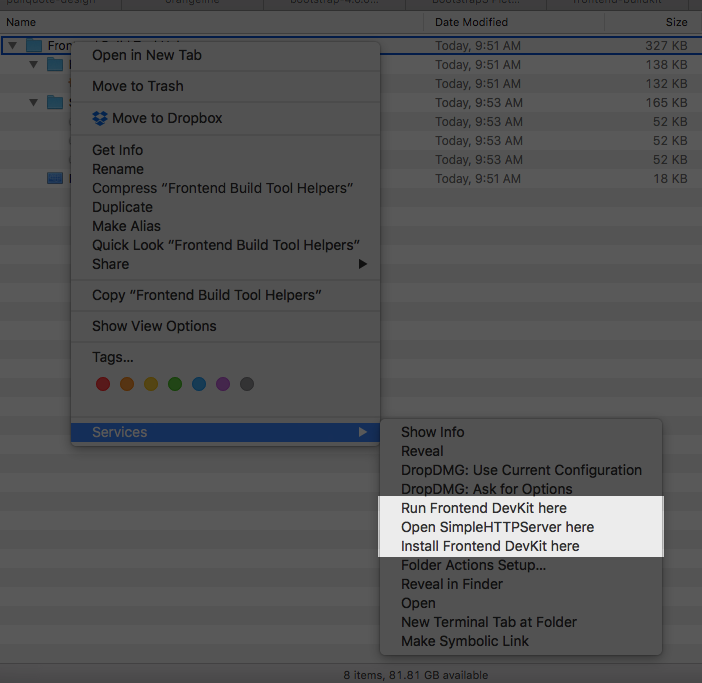The width and height of the screenshot is (702, 683).
Task: Open Get Info
Action: 225,150
